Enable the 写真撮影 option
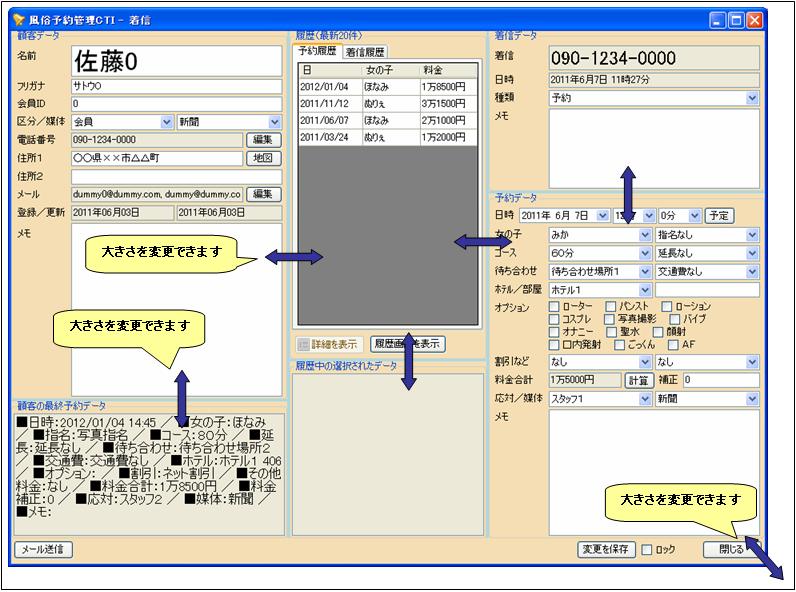The image size is (796, 592). click(609, 320)
